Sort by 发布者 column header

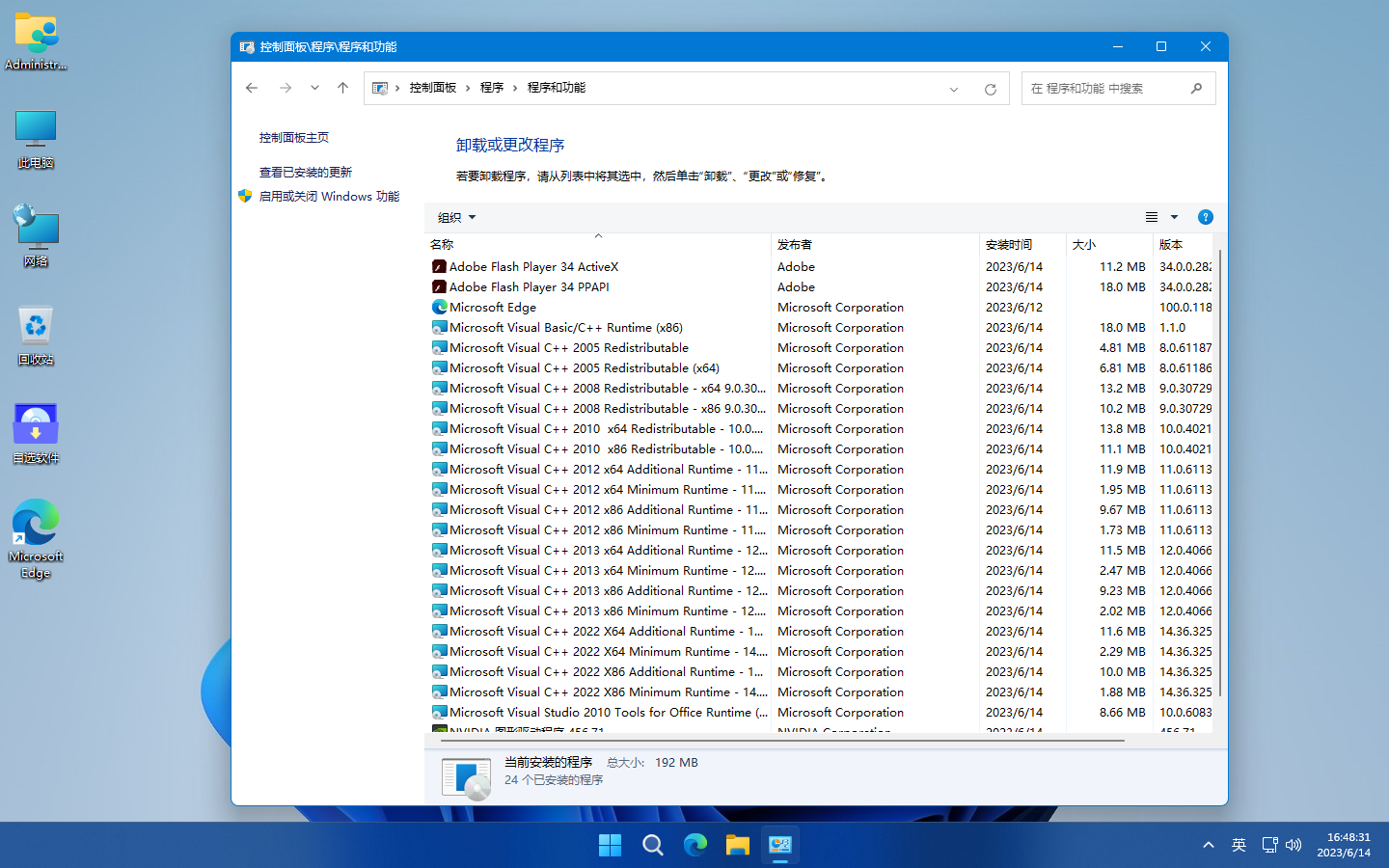click(876, 245)
